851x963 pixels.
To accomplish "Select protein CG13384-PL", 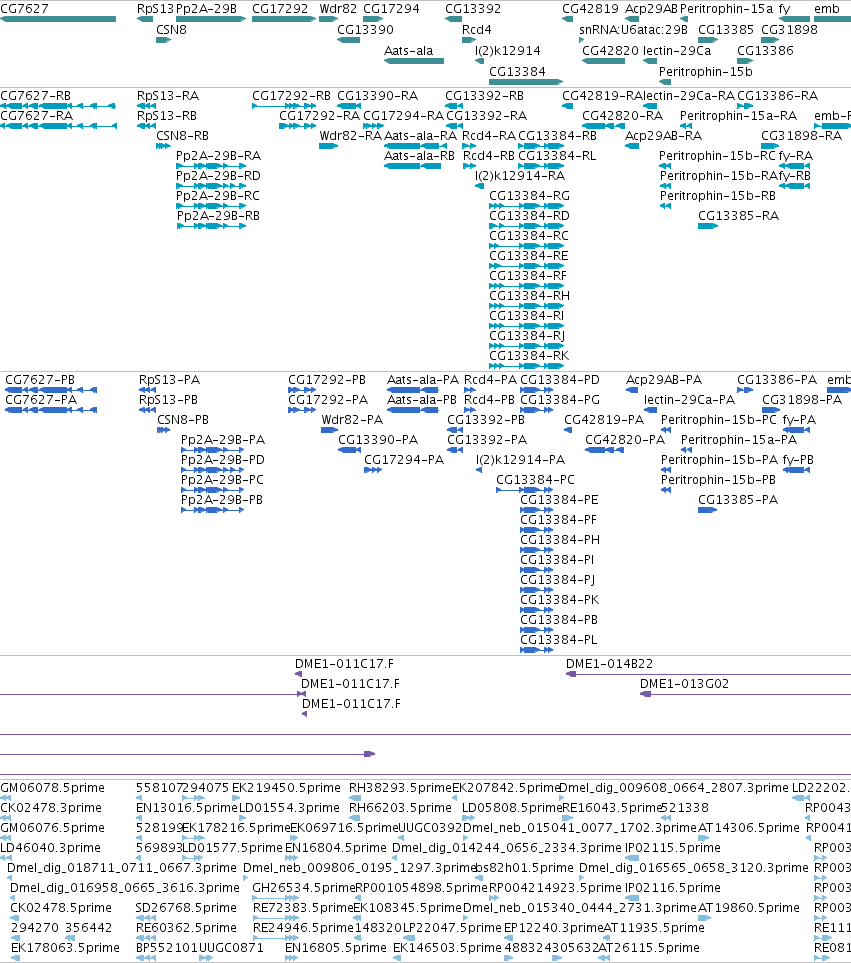I will 559,641.
